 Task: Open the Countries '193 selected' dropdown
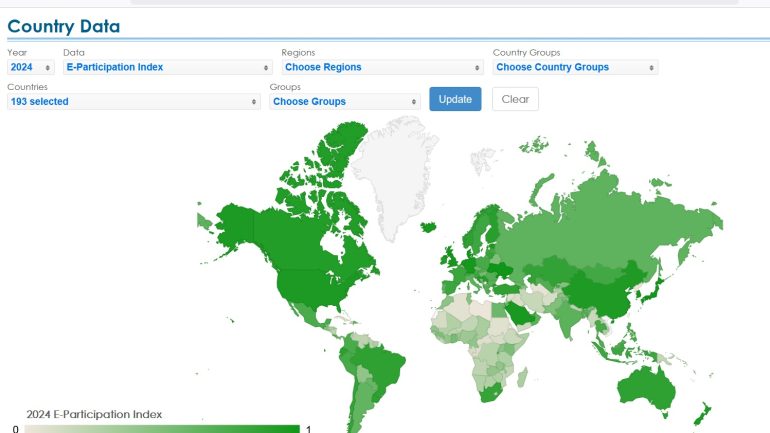coord(133,101)
